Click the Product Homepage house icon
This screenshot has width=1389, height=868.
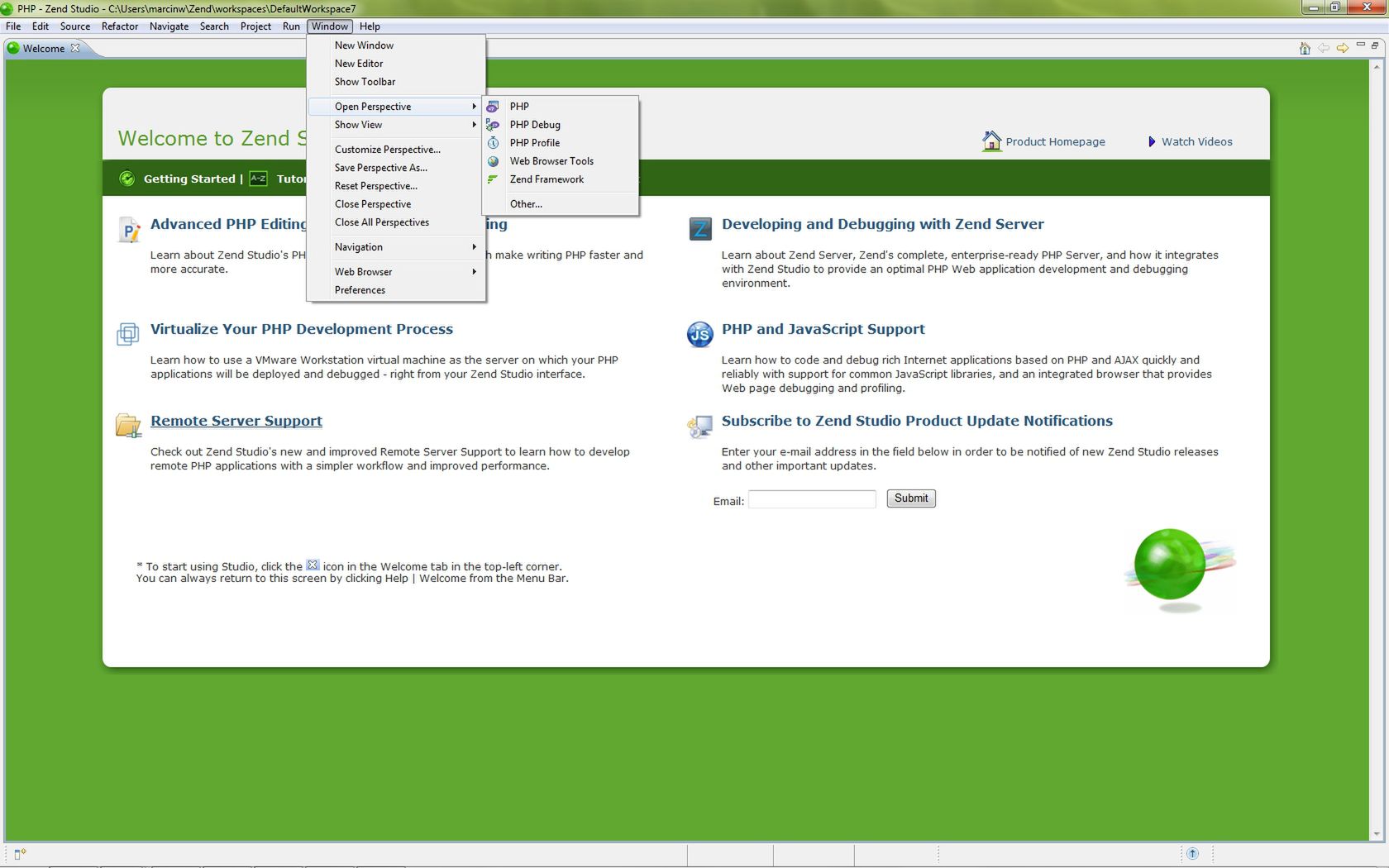(x=991, y=141)
